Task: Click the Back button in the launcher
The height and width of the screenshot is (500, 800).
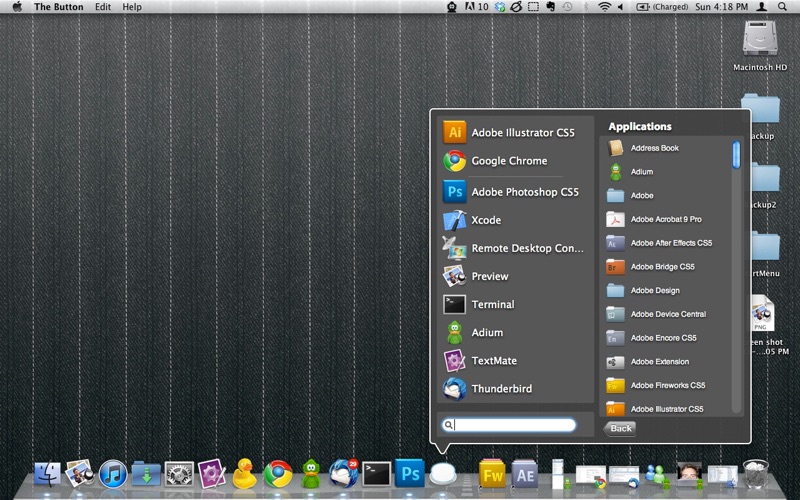Action: pyautogui.click(x=620, y=428)
